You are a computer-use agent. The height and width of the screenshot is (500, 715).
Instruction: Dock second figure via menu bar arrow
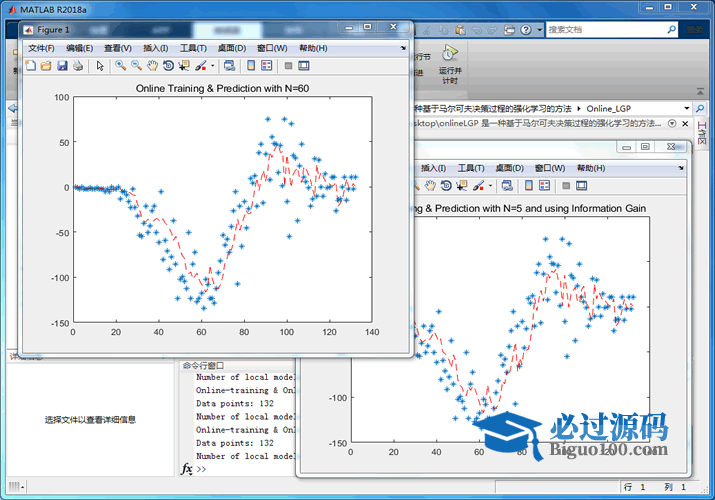(681, 168)
